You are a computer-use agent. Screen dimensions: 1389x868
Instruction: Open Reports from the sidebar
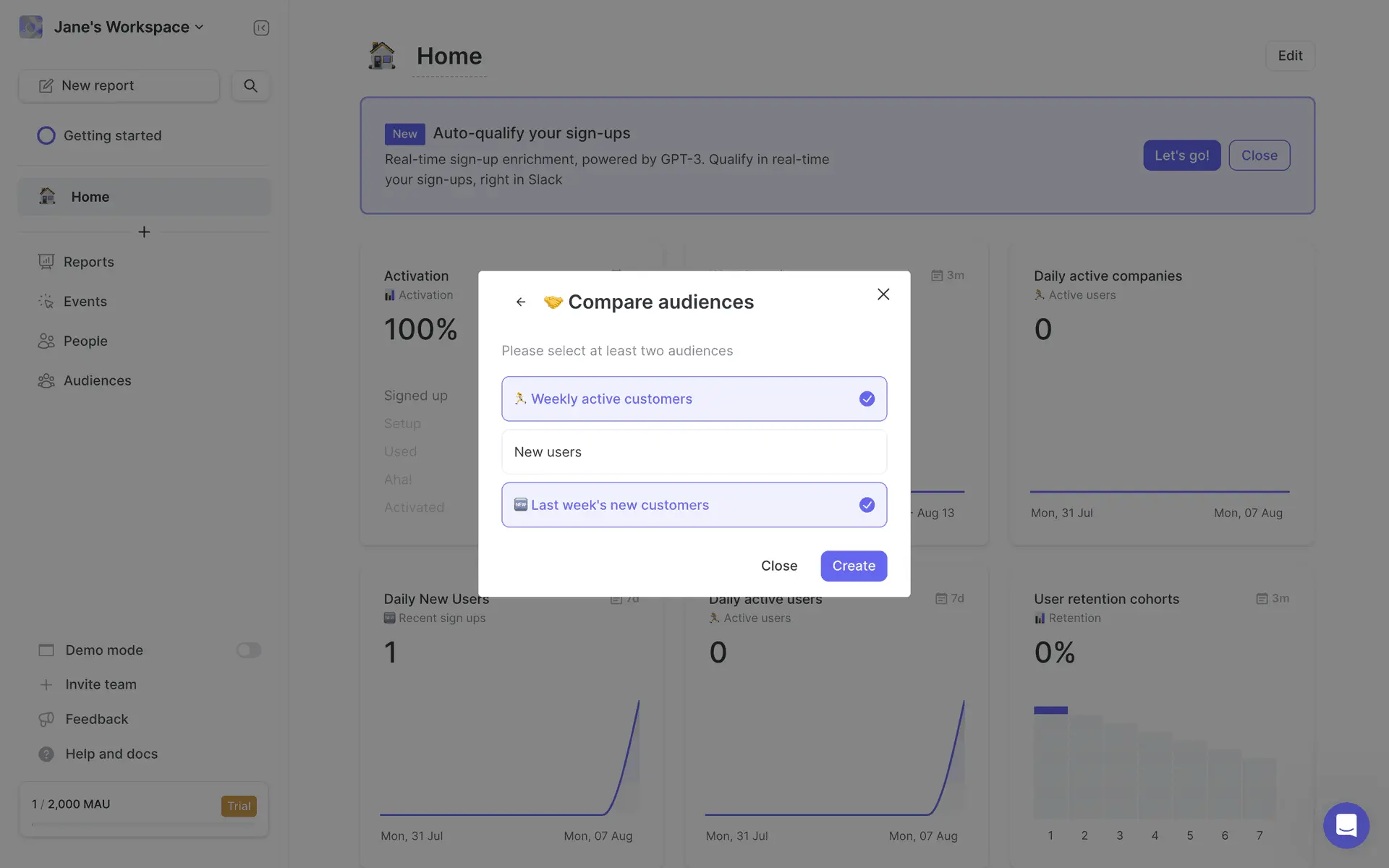click(88, 262)
